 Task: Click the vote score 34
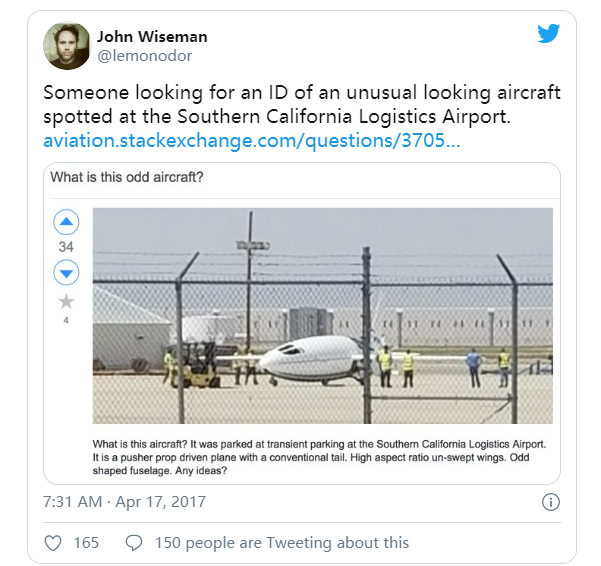[66, 247]
